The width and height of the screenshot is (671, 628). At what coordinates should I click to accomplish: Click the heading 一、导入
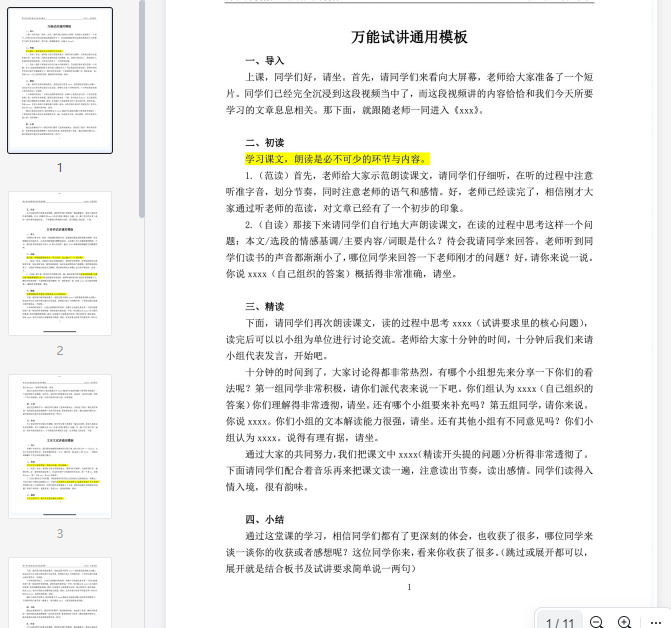coord(264,60)
